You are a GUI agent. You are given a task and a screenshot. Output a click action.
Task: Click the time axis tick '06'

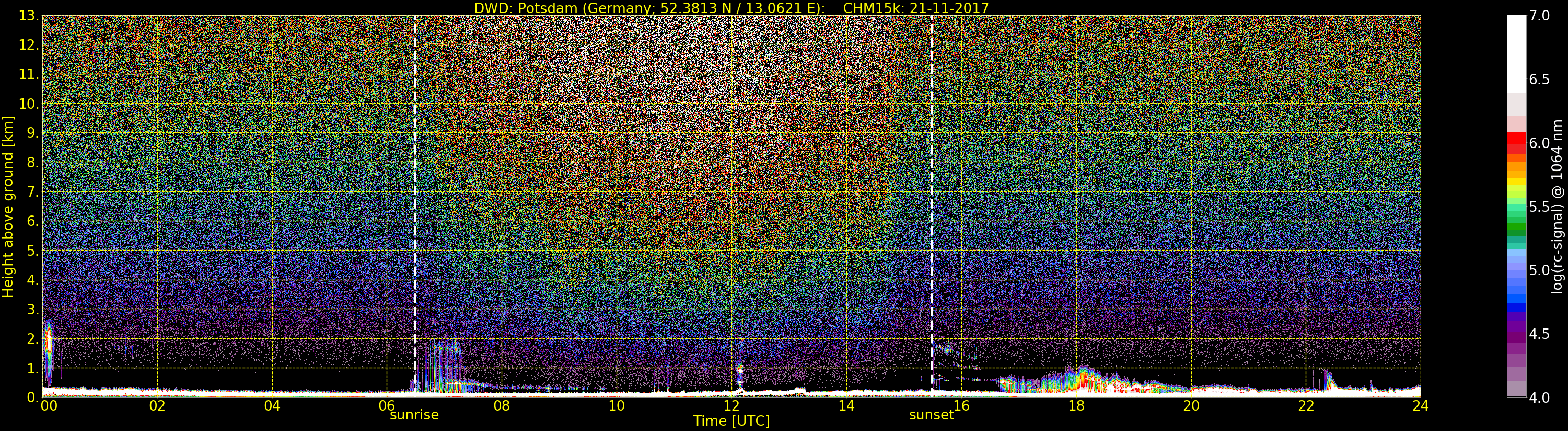coord(387,406)
